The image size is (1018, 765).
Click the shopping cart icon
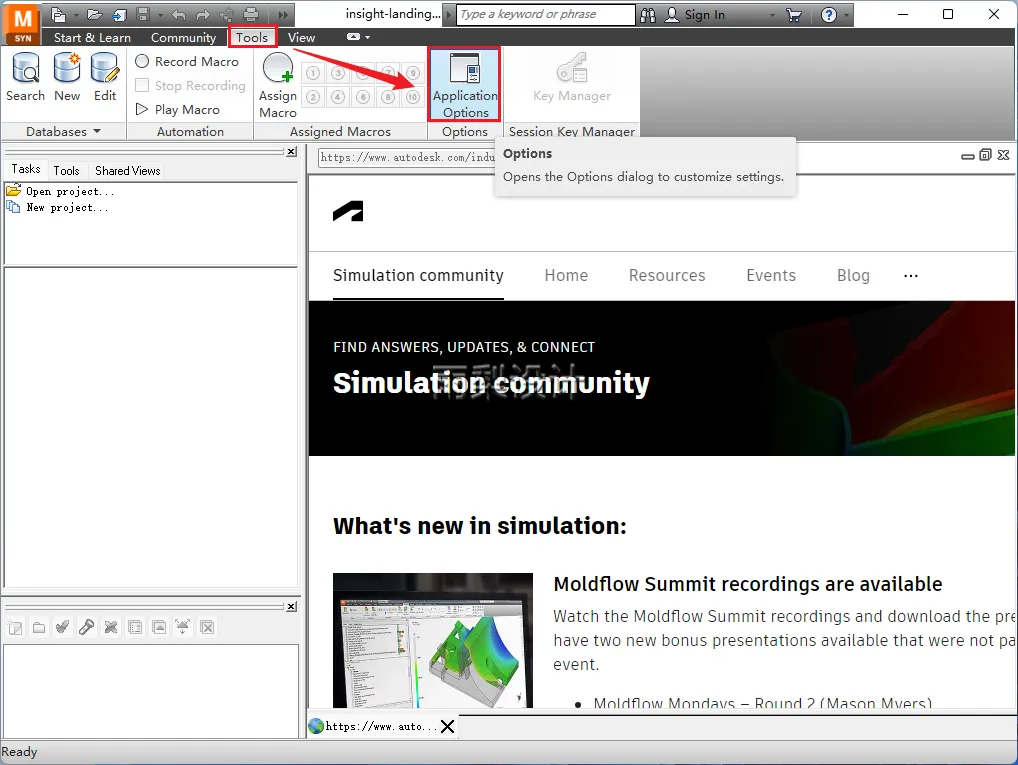click(x=794, y=15)
